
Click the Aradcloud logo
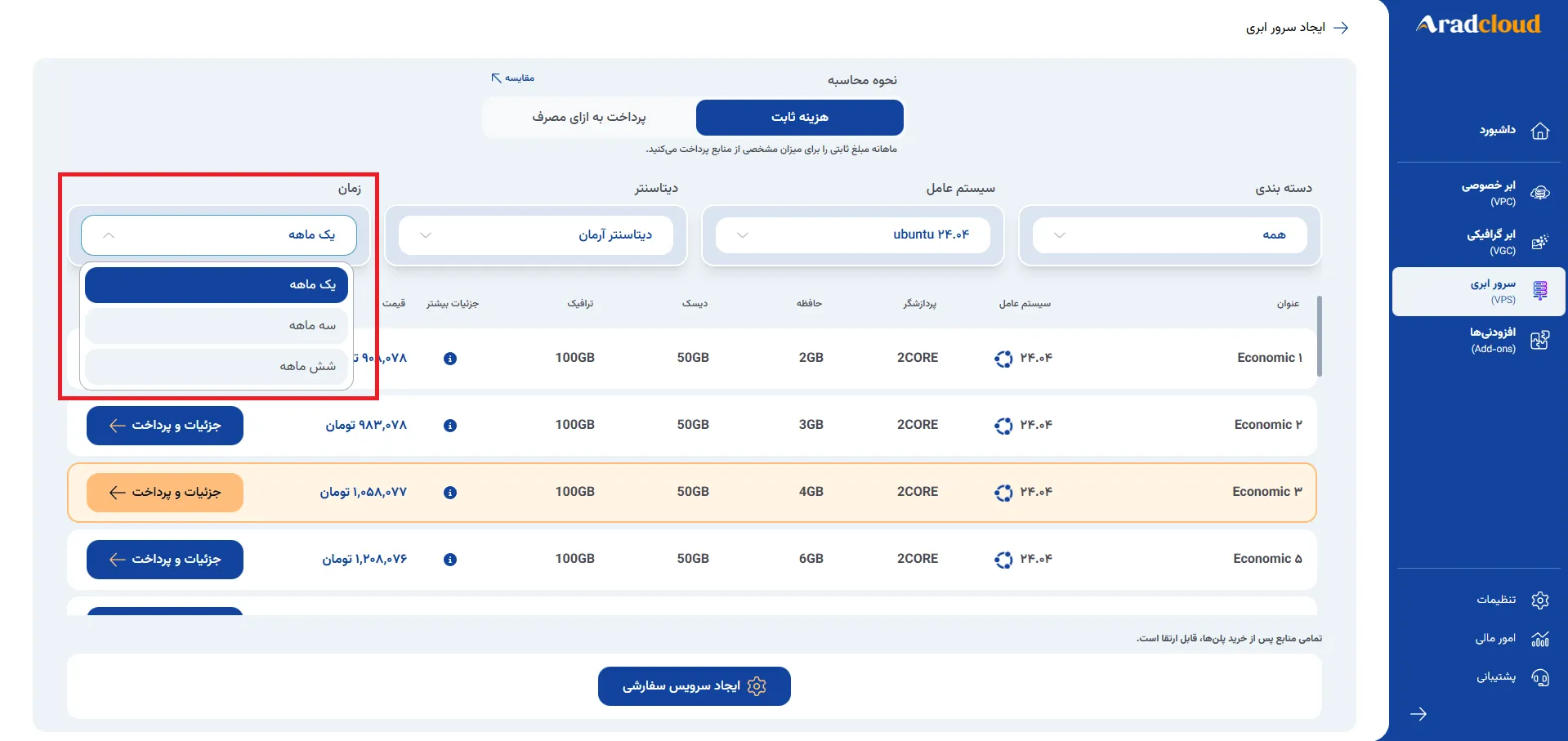[x=1478, y=25]
